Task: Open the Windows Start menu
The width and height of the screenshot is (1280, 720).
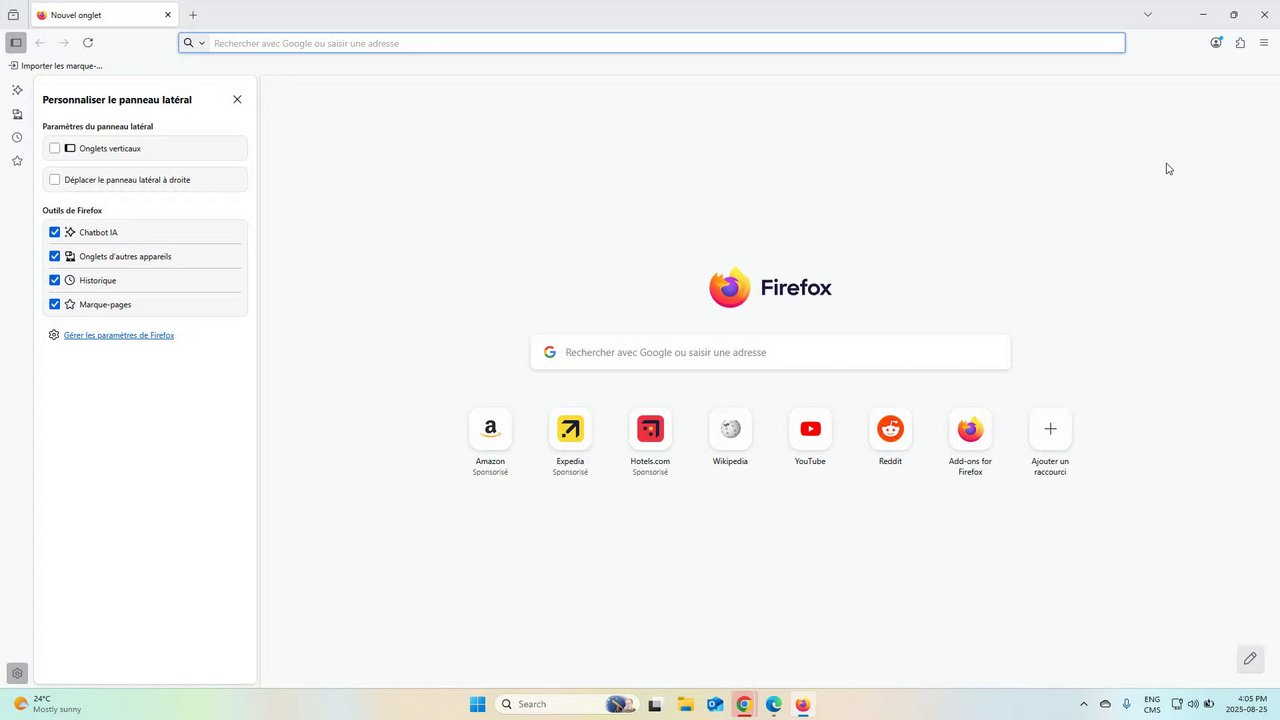Action: point(478,704)
